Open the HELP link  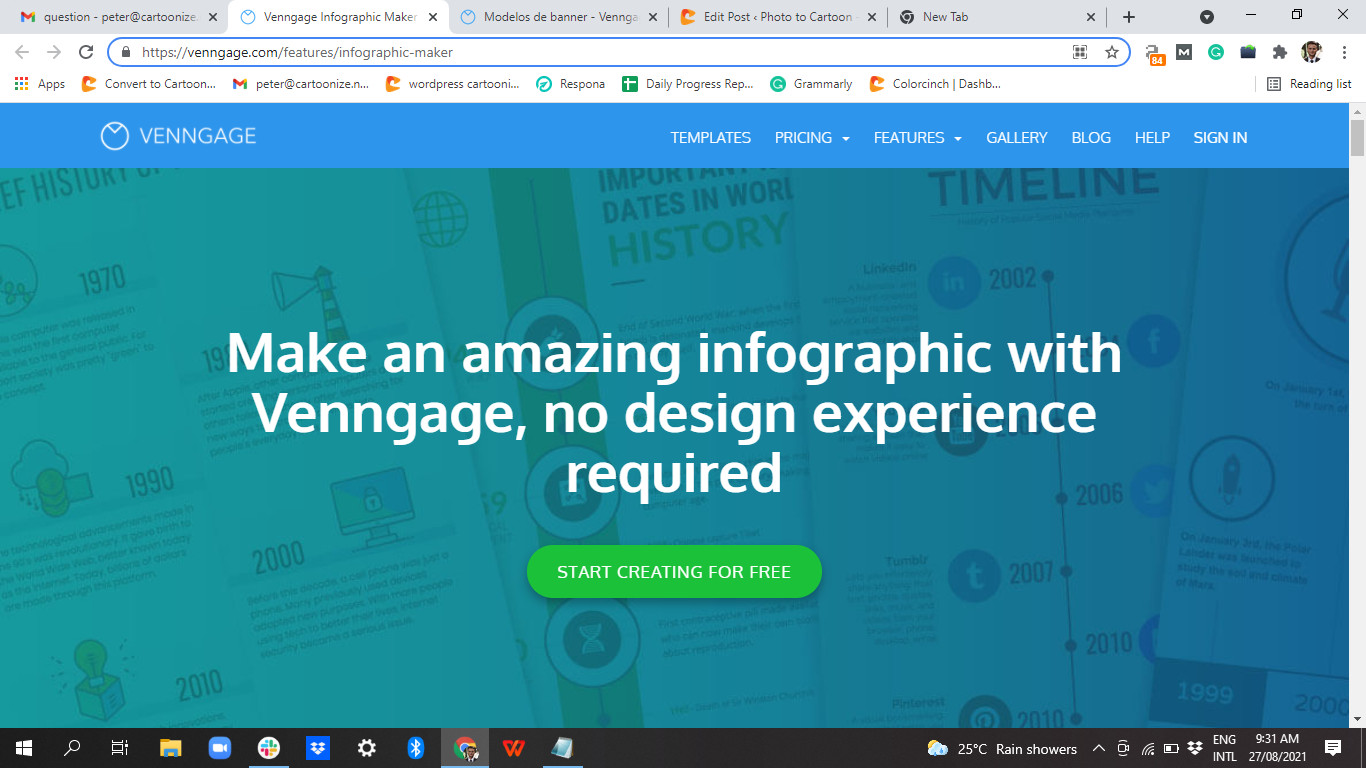(x=1152, y=138)
